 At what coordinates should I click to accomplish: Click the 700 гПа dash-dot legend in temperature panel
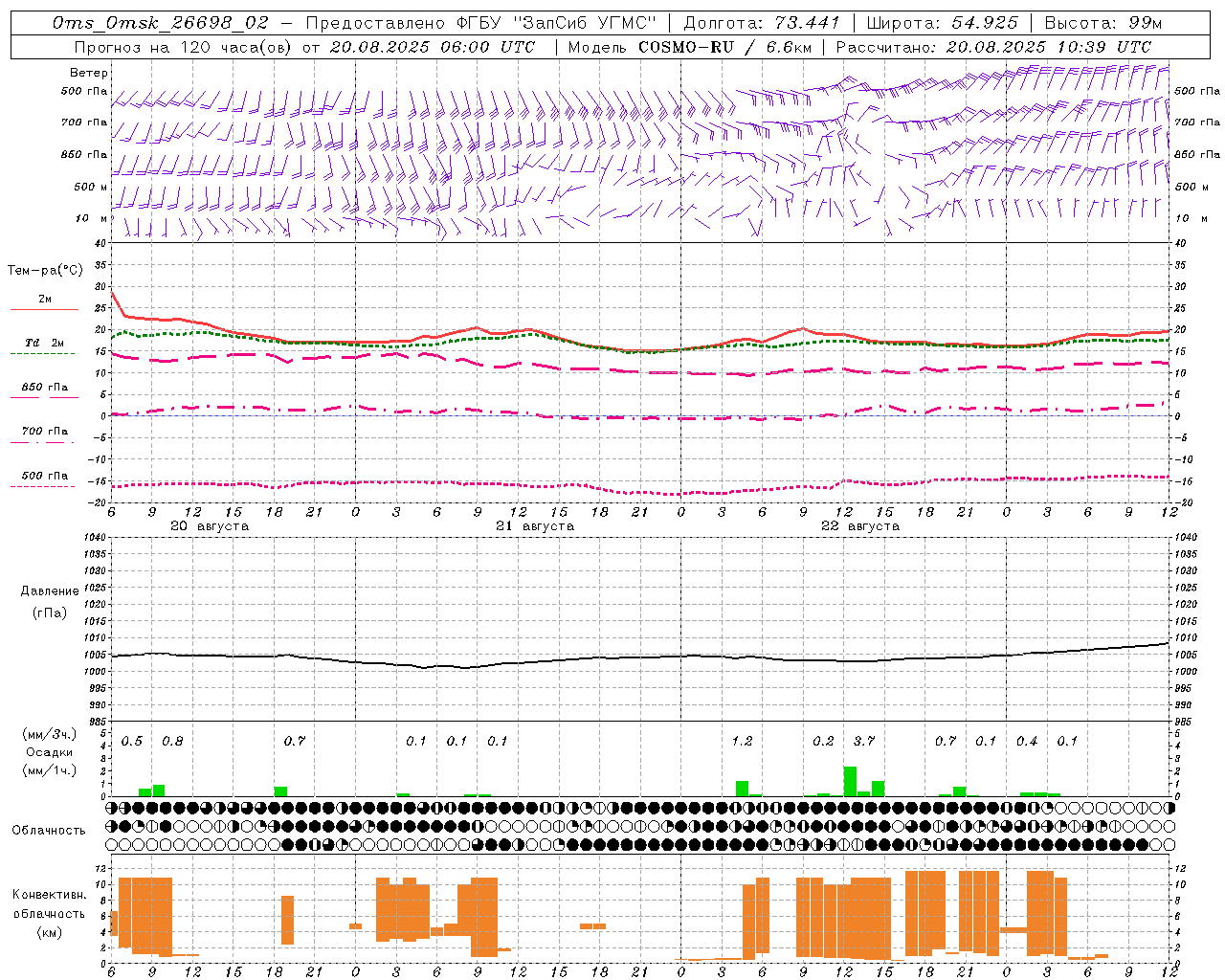point(43,441)
